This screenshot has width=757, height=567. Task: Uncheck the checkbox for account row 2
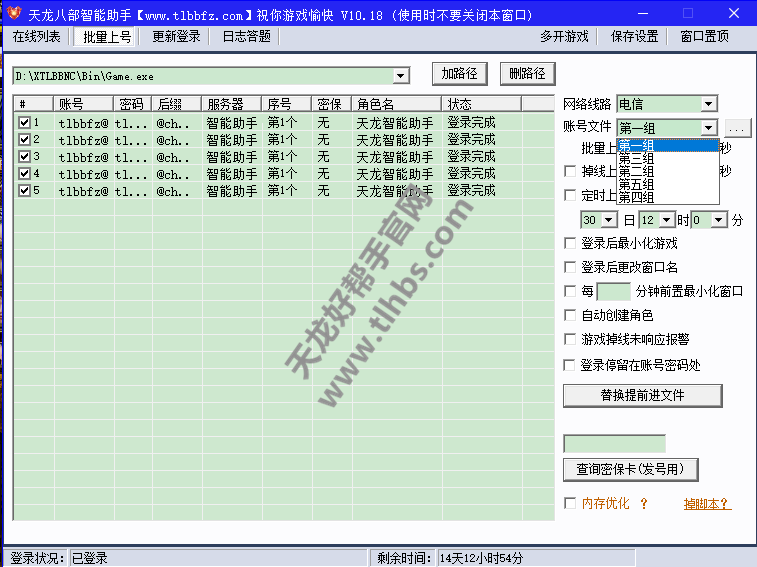coord(24,140)
